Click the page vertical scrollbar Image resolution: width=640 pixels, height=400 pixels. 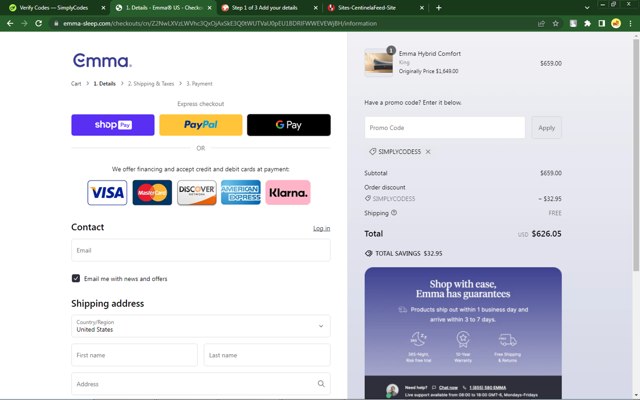tap(636, 155)
